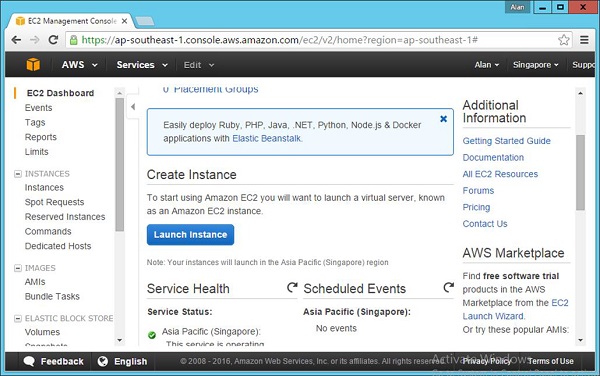
Task: Open Spot Requests in sidebar
Action: tap(54, 202)
